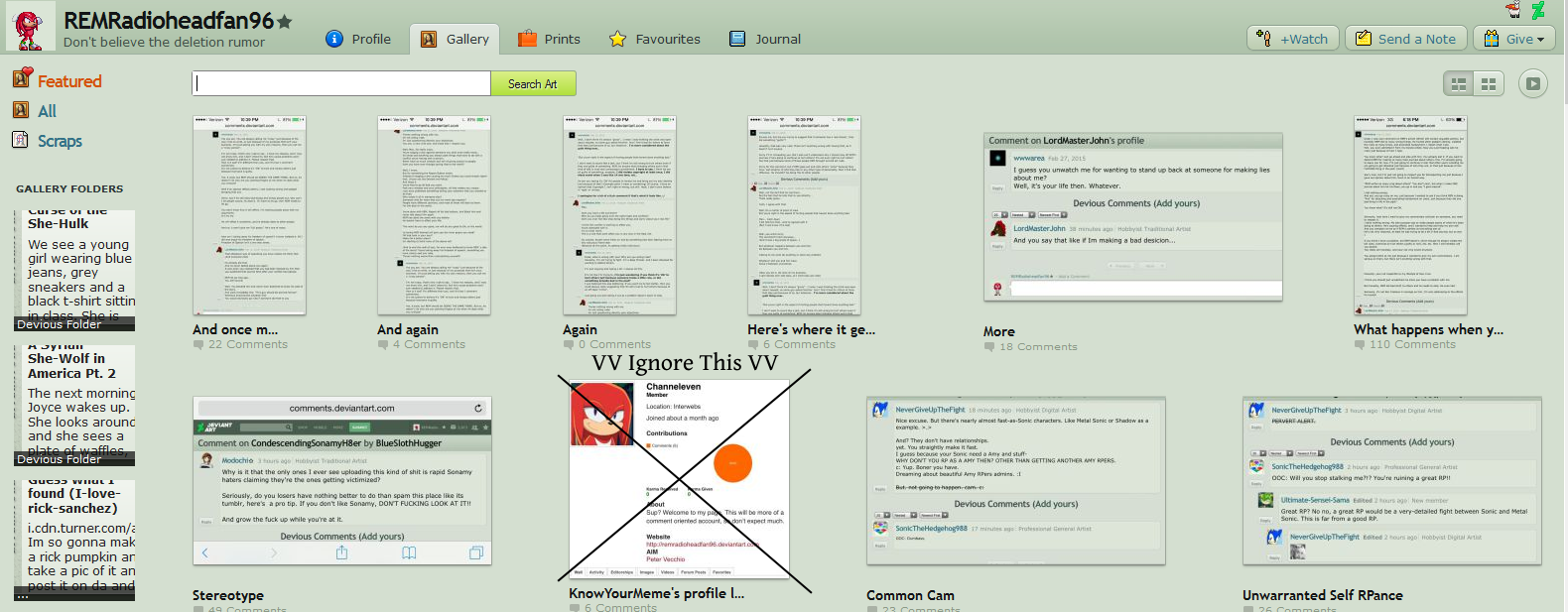1568x612 pixels.
Task: Switch to thumbnails with details view
Action: tap(1459, 84)
